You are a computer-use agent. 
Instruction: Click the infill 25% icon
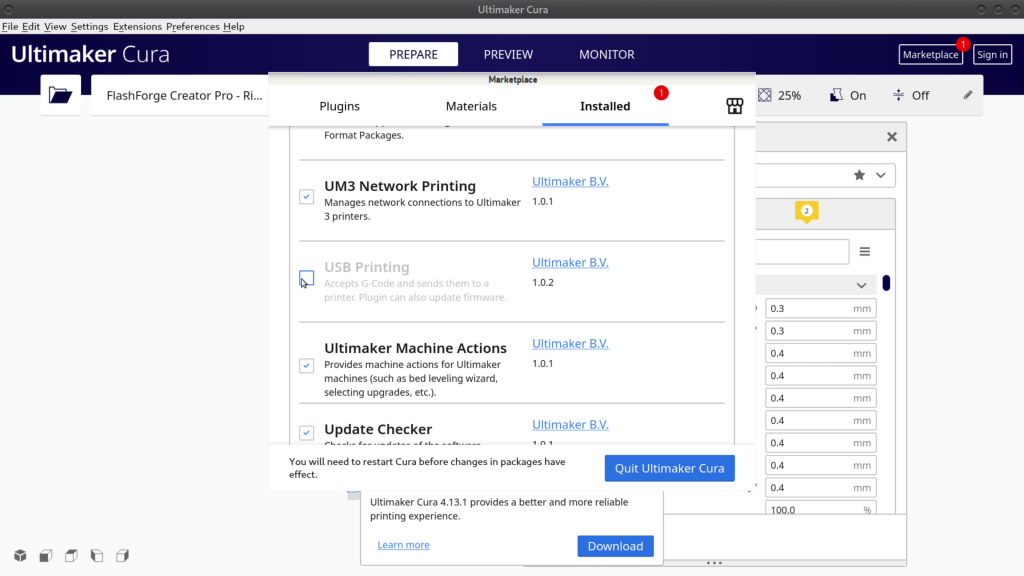pyautogui.click(x=765, y=95)
